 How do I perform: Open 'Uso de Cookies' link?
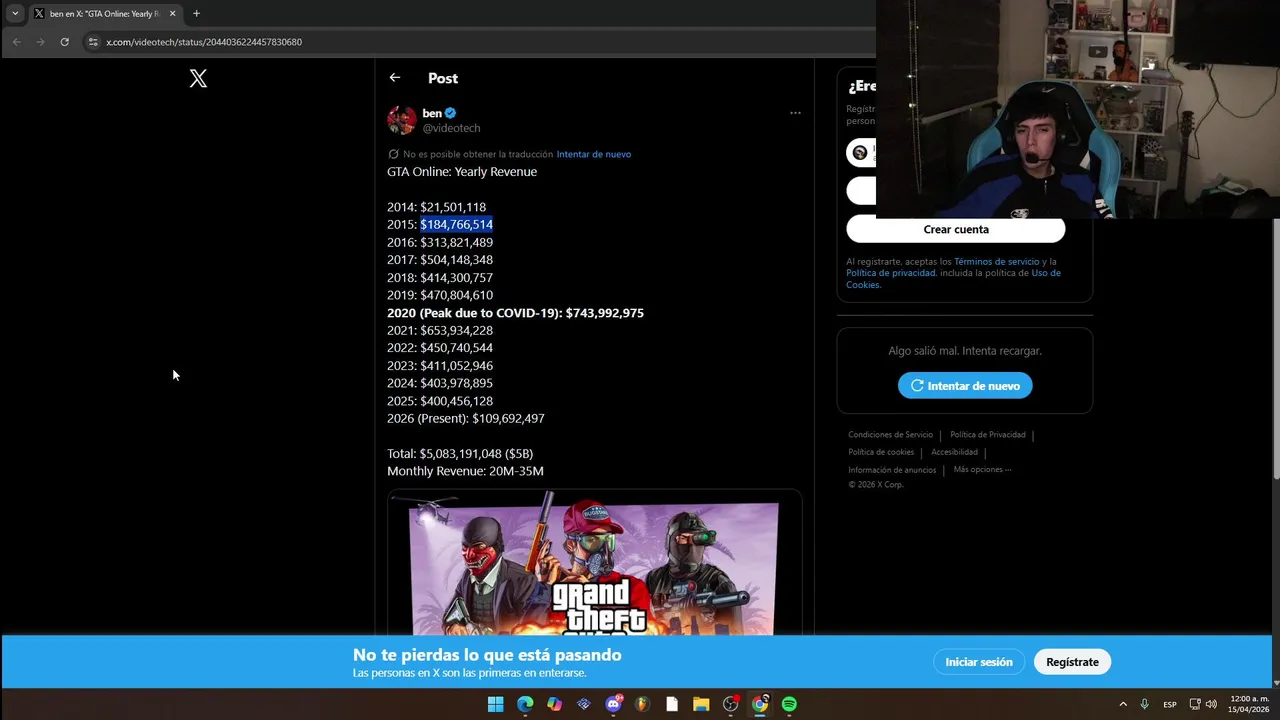[953, 279]
